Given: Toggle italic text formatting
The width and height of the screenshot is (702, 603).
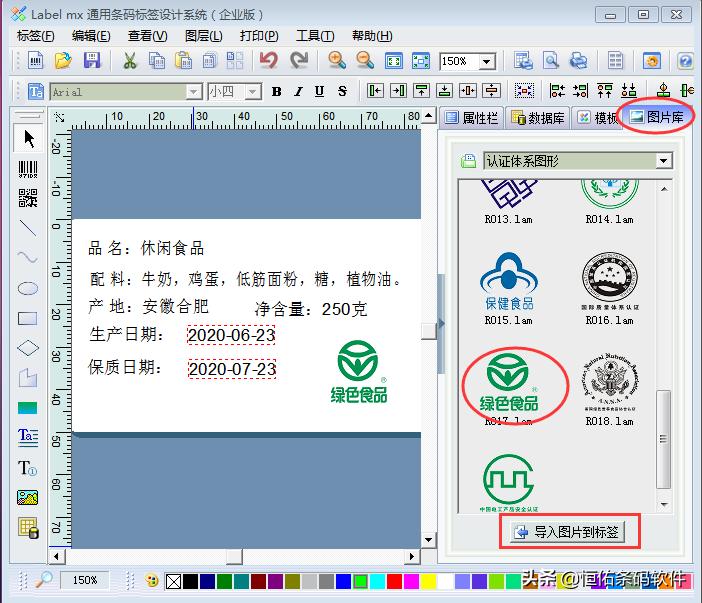Looking at the screenshot, I should pos(298,92).
